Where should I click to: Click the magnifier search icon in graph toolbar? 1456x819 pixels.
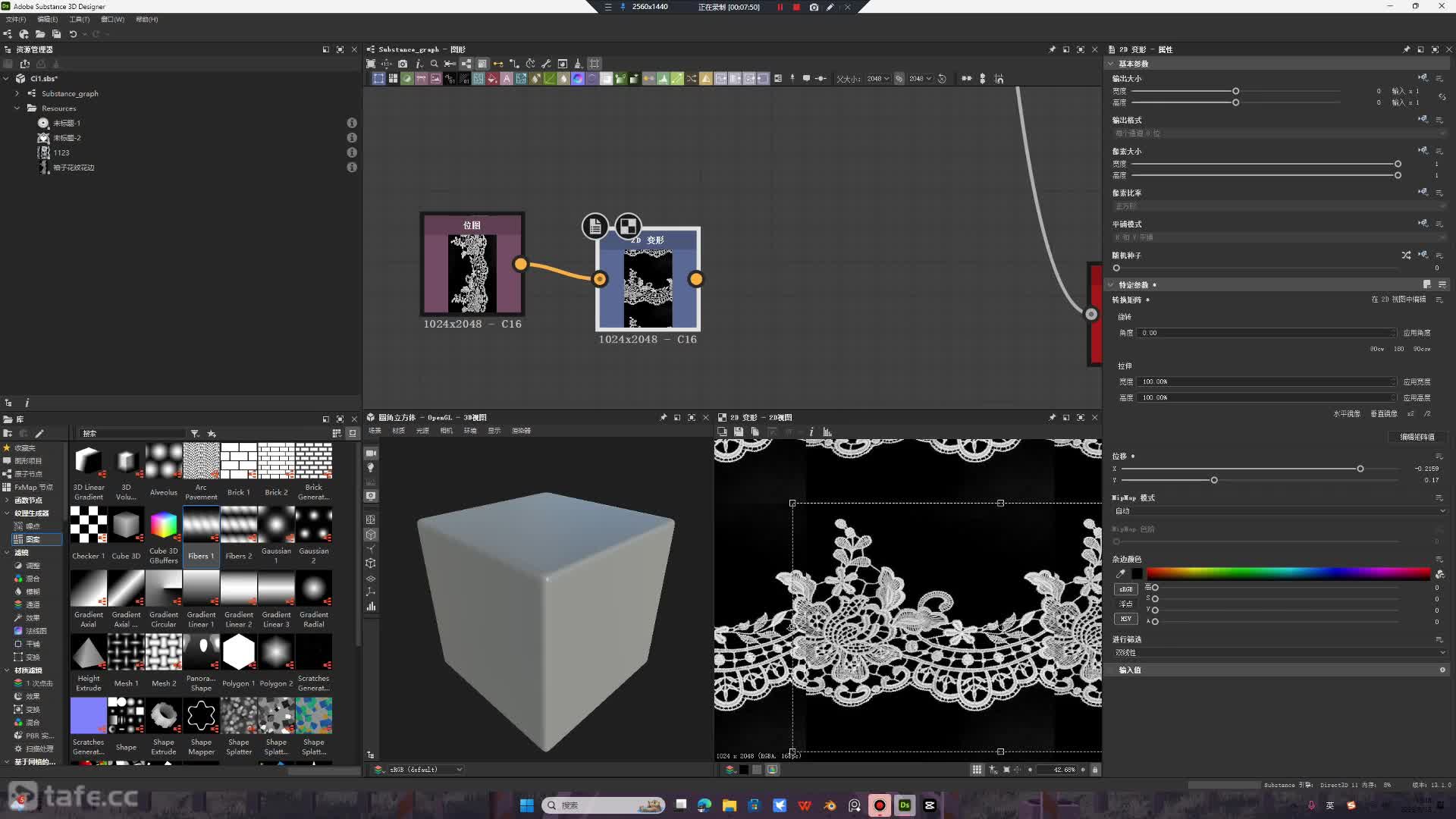tap(434, 64)
